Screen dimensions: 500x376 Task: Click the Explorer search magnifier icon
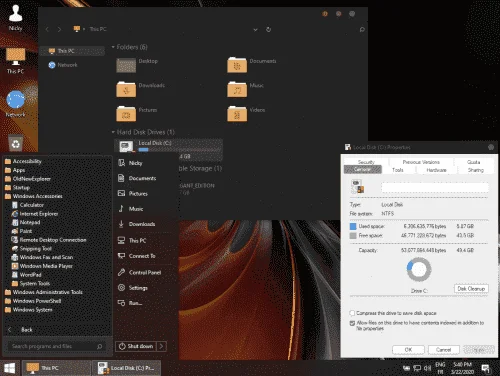362,29
